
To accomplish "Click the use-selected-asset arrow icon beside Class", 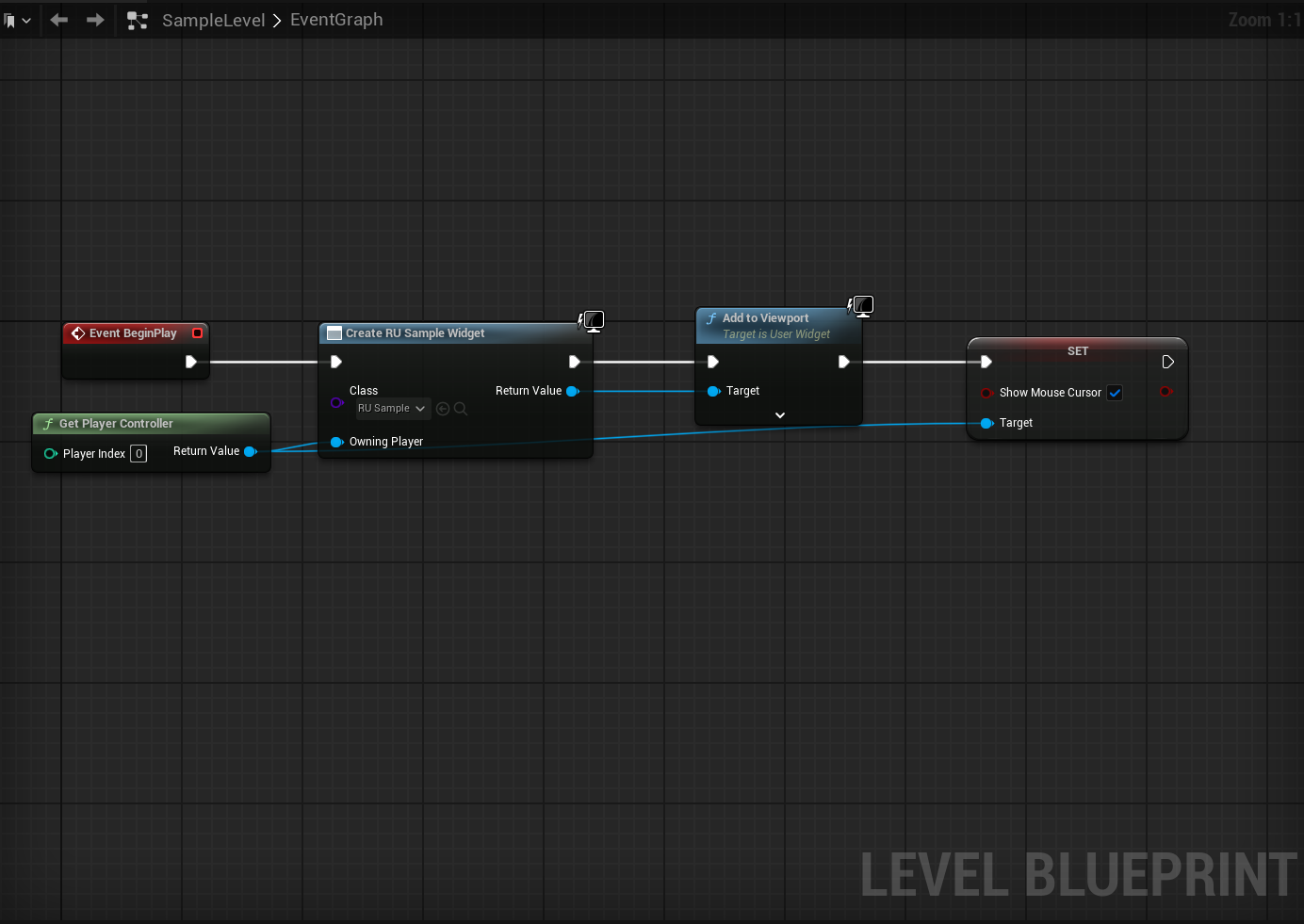I will [x=443, y=409].
